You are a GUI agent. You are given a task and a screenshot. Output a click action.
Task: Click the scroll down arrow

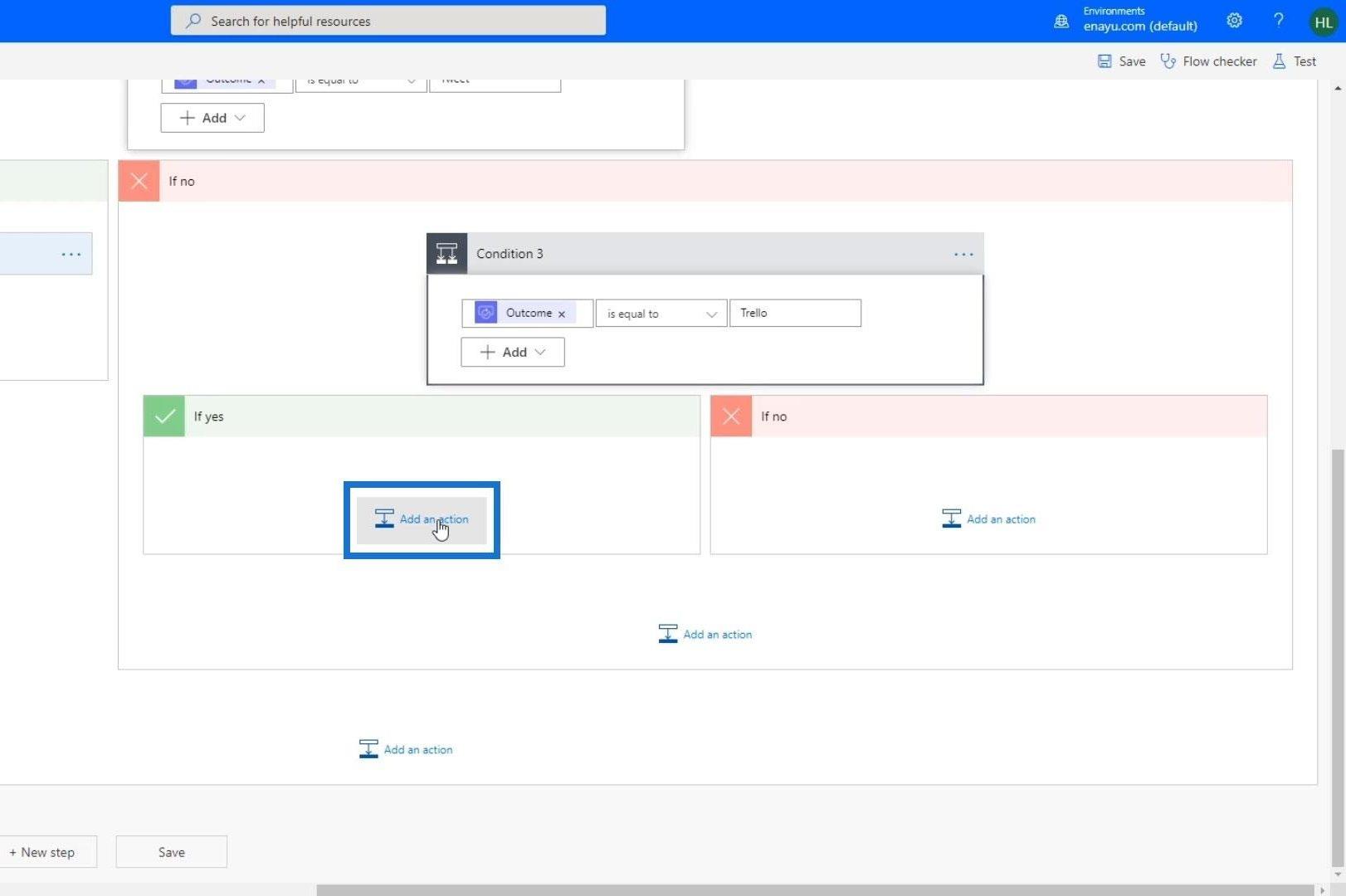click(x=1337, y=874)
